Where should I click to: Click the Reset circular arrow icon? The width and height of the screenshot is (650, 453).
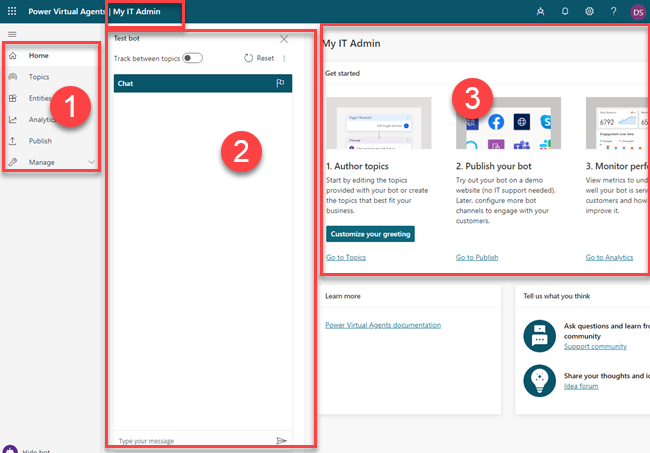[248, 58]
